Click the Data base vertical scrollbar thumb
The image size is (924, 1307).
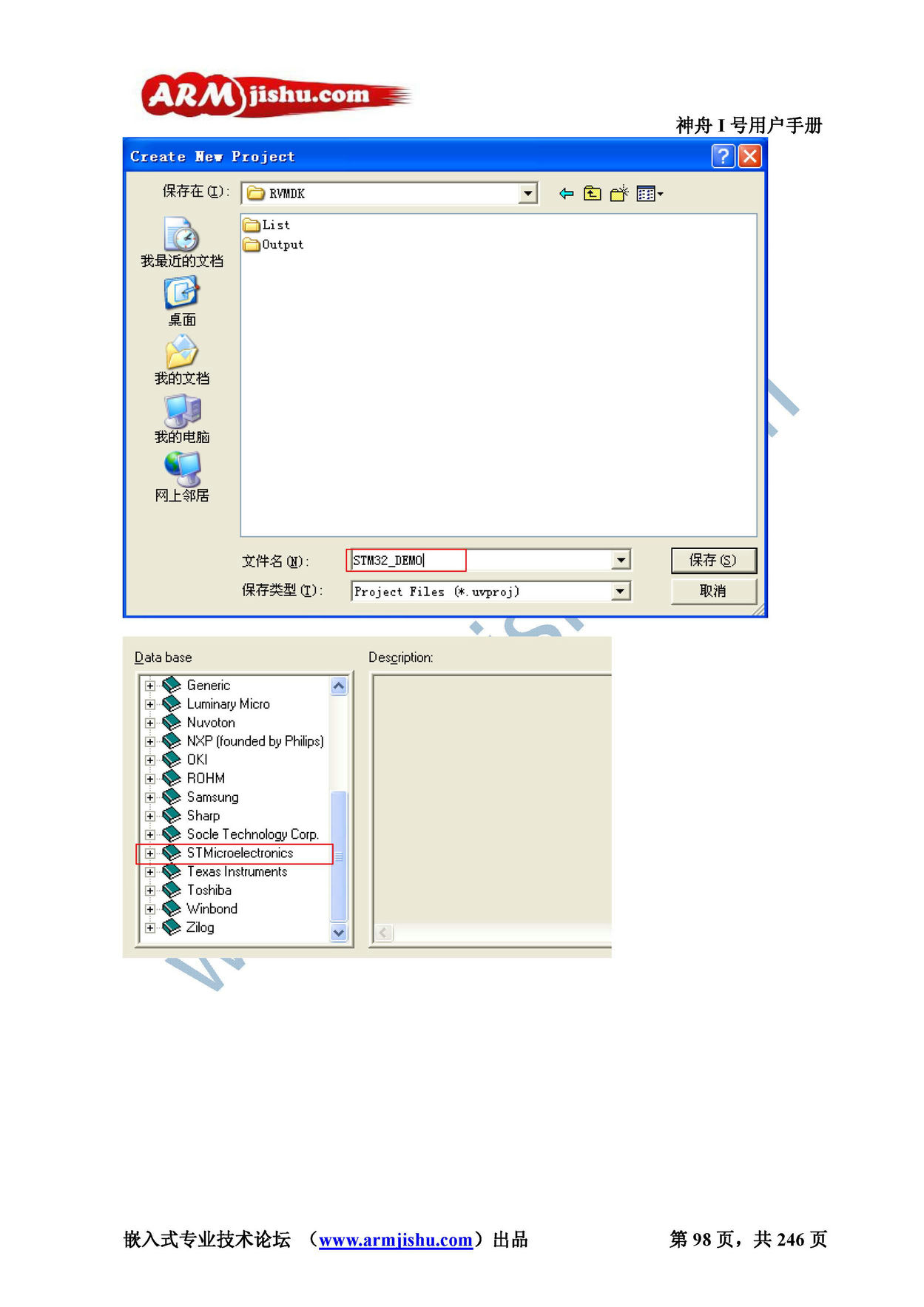339,856
